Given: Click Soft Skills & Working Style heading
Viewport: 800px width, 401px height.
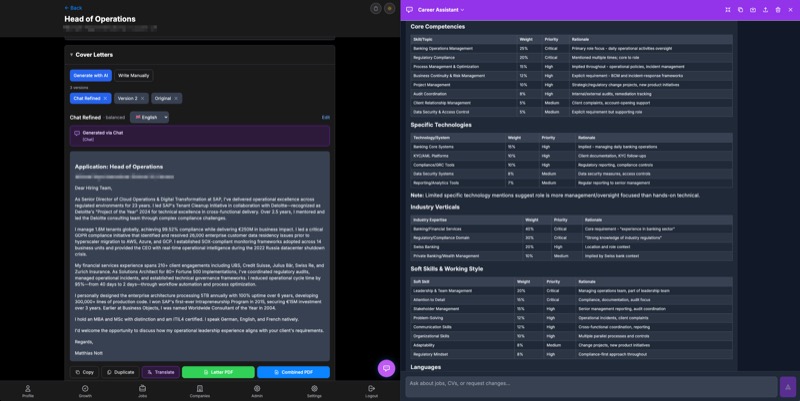Looking at the screenshot, I should [x=446, y=269].
